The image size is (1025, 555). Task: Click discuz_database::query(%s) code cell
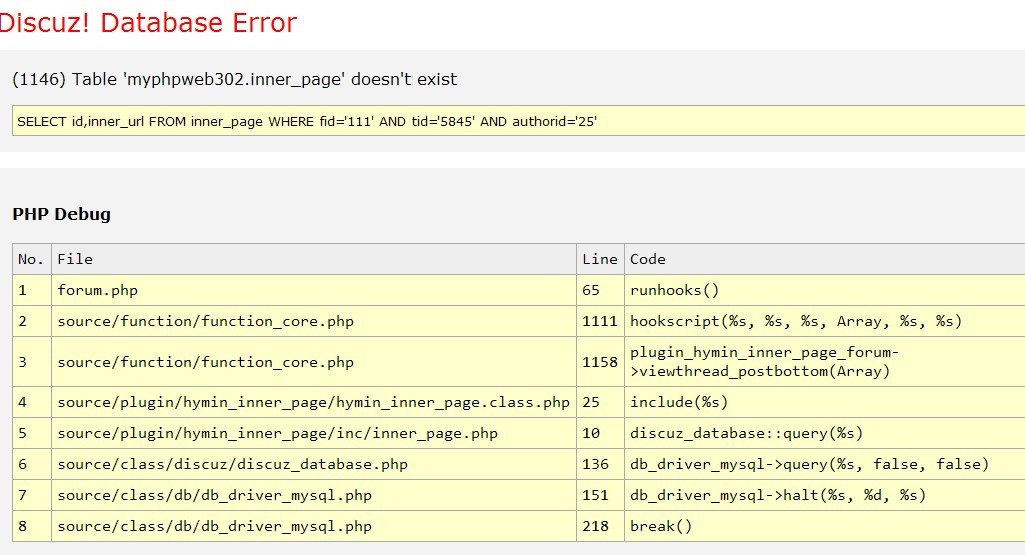(x=825, y=433)
